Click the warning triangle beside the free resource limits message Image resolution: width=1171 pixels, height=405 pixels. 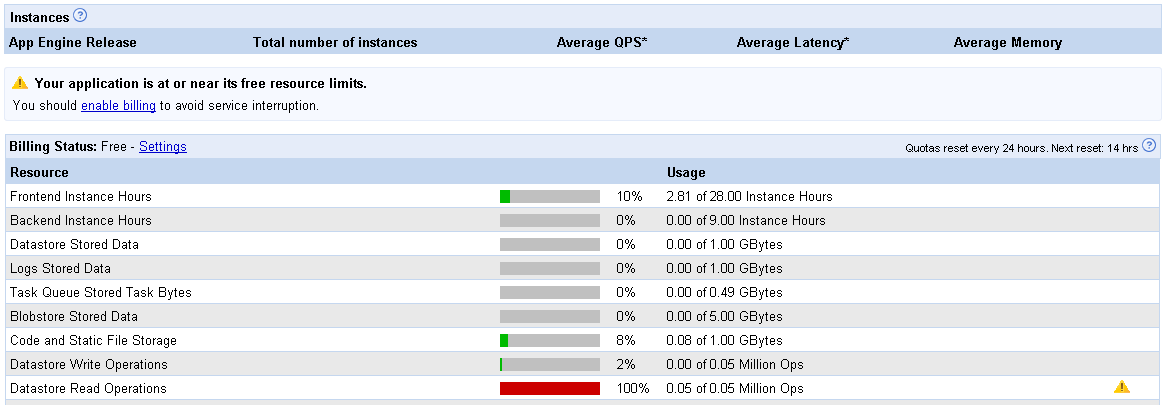(x=20, y=83)
